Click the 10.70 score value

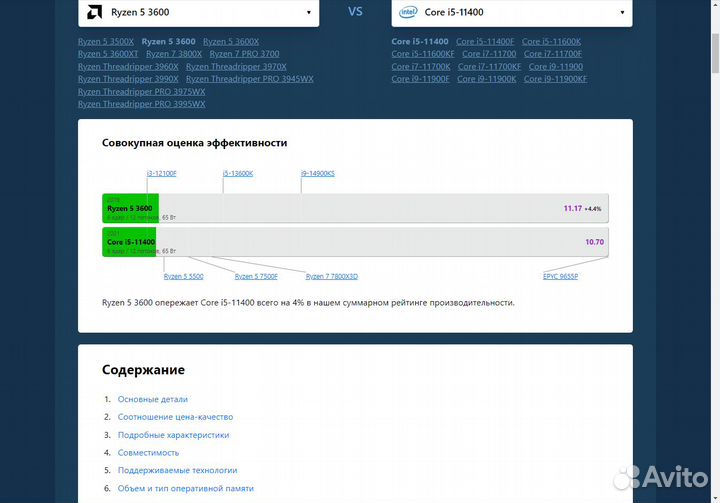click(x=595, y=242)
